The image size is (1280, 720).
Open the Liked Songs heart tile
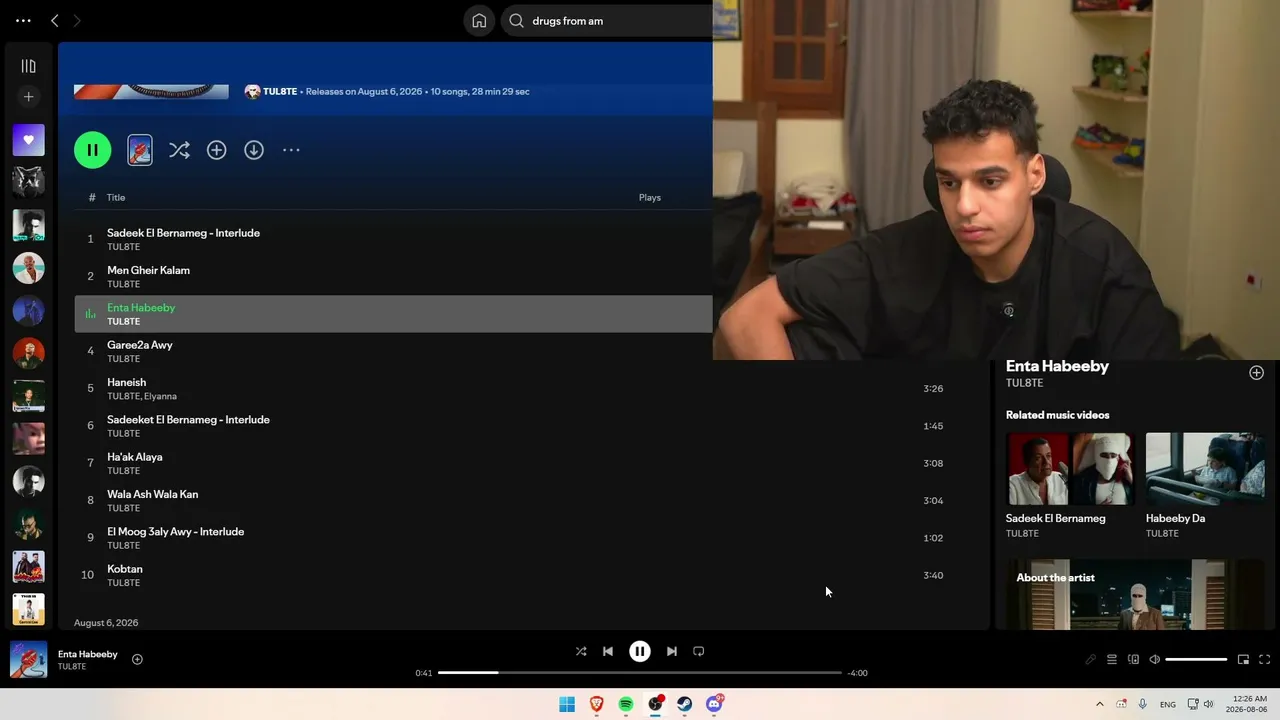pos(28,140)
